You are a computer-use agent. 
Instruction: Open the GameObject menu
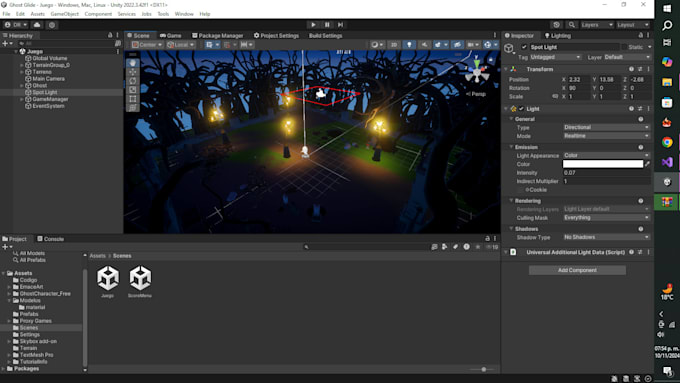(65, 14)
